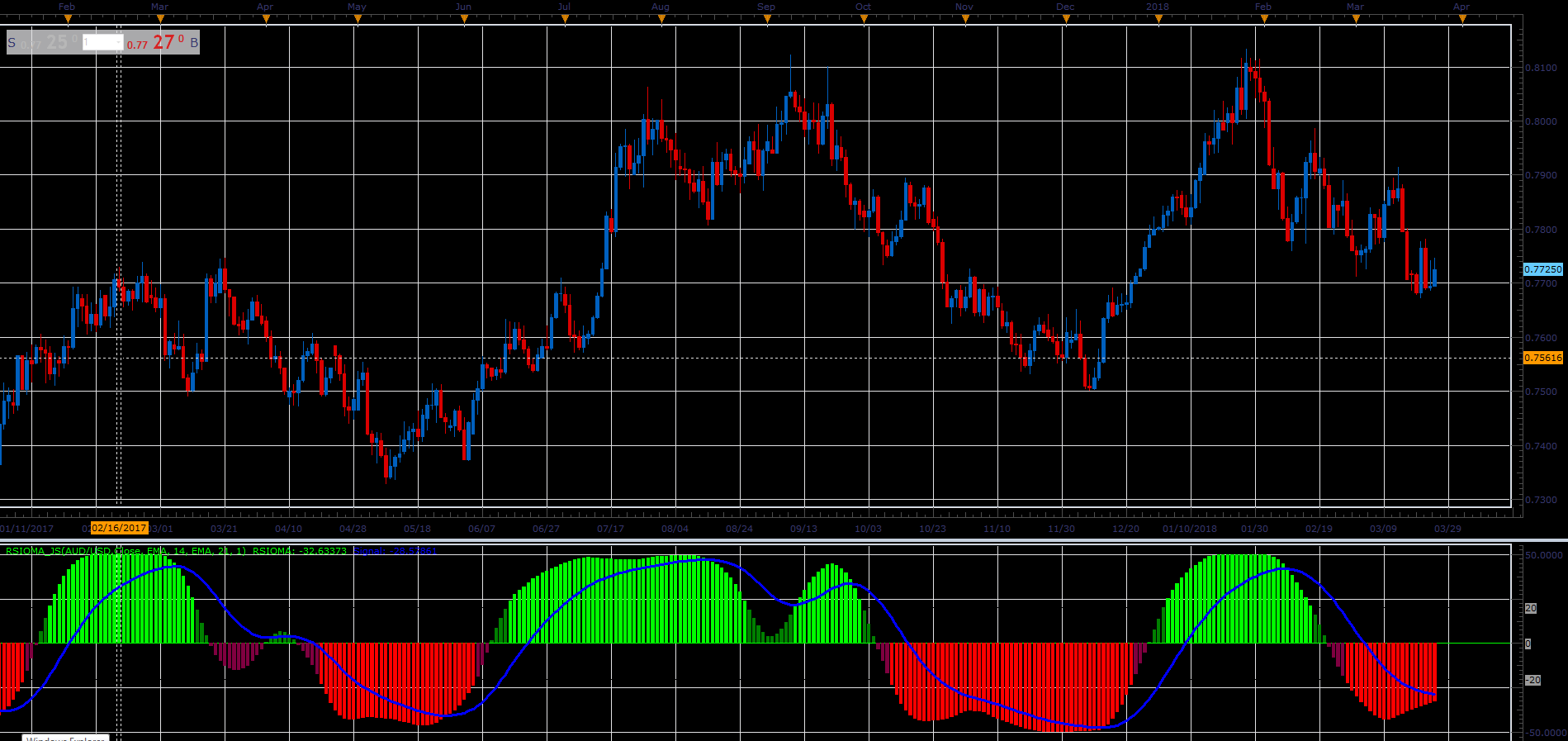This screenshot has width=1568, height=741.
Task: Click the 0.7600 price axis label
Action: [x=1541, y=338]
